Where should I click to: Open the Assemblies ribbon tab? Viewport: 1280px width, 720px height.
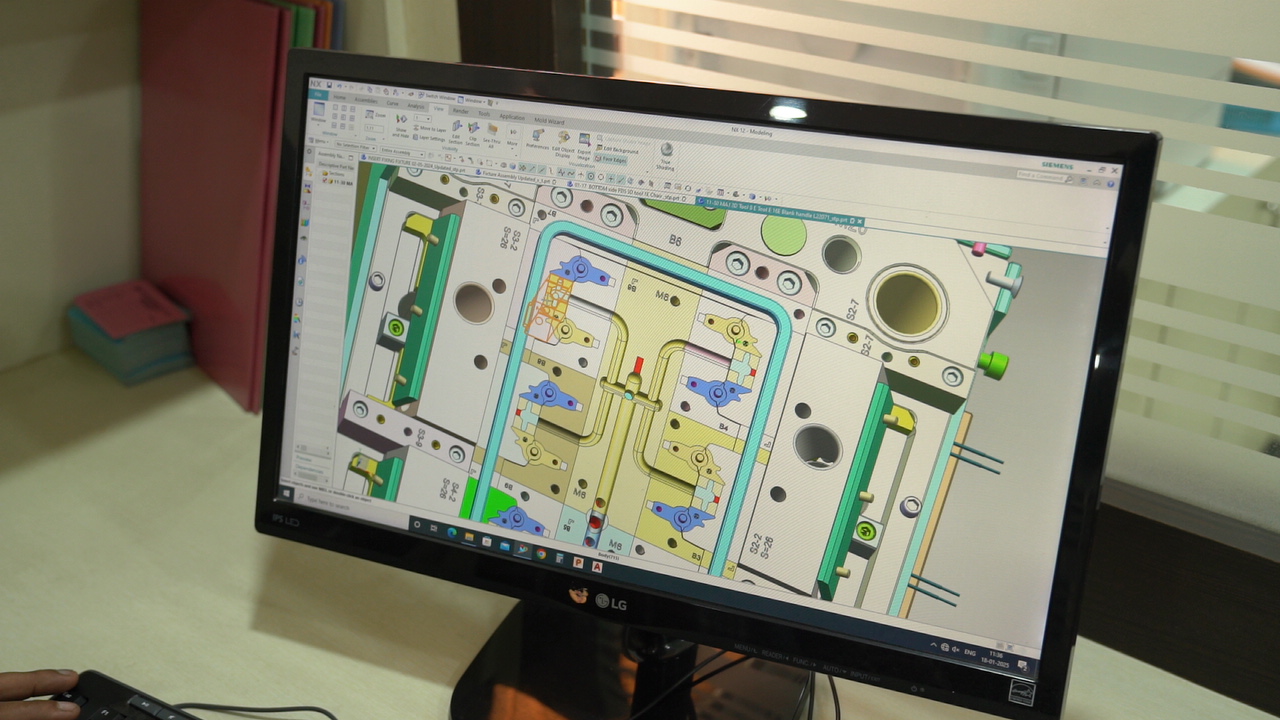tap(365, 100)
